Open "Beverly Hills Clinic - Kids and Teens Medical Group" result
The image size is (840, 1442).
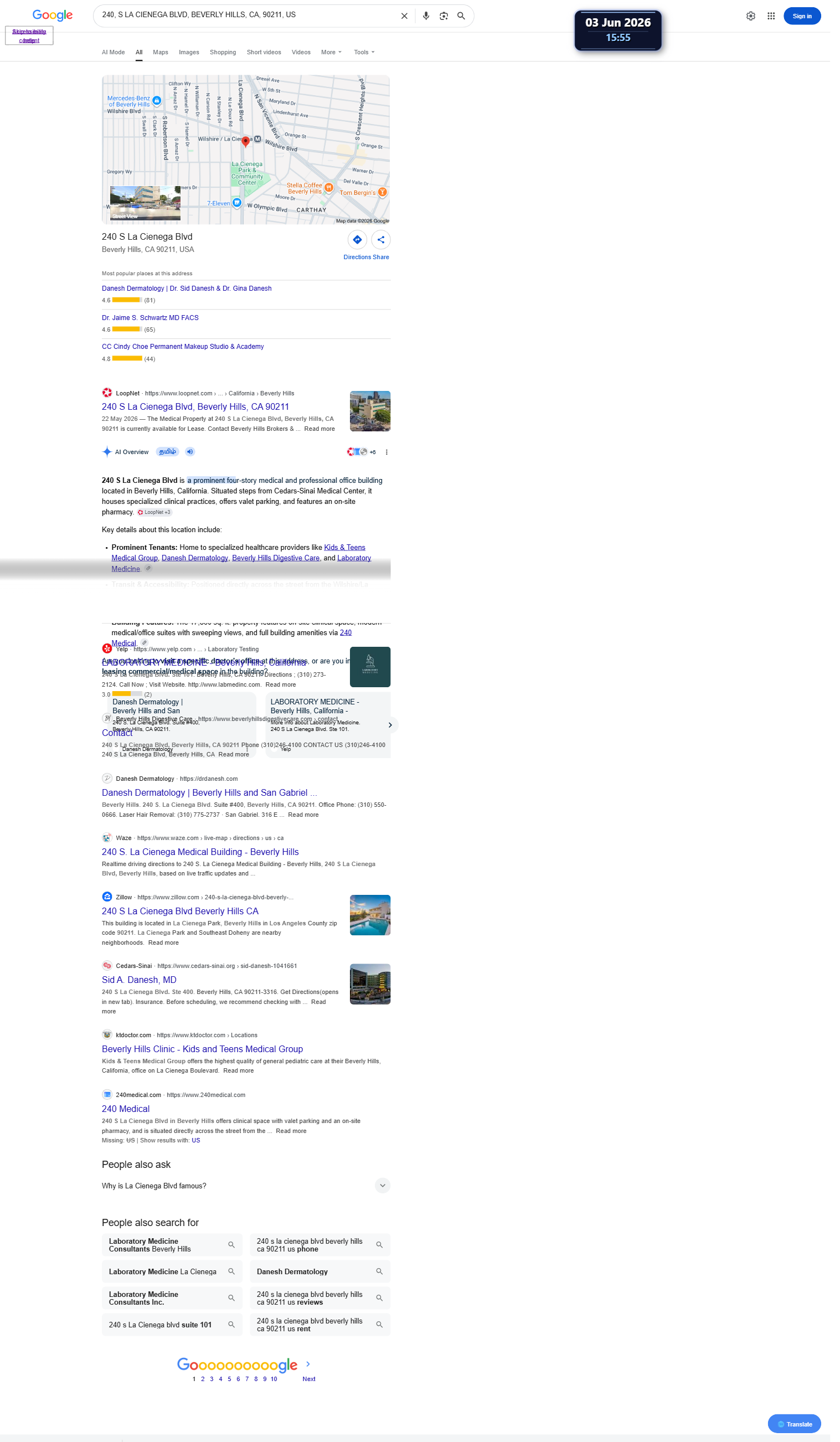coord(202,1049)
